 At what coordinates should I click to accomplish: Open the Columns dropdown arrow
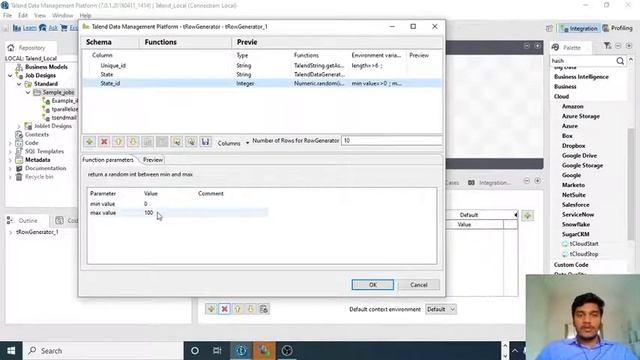[x=247, y=143]
